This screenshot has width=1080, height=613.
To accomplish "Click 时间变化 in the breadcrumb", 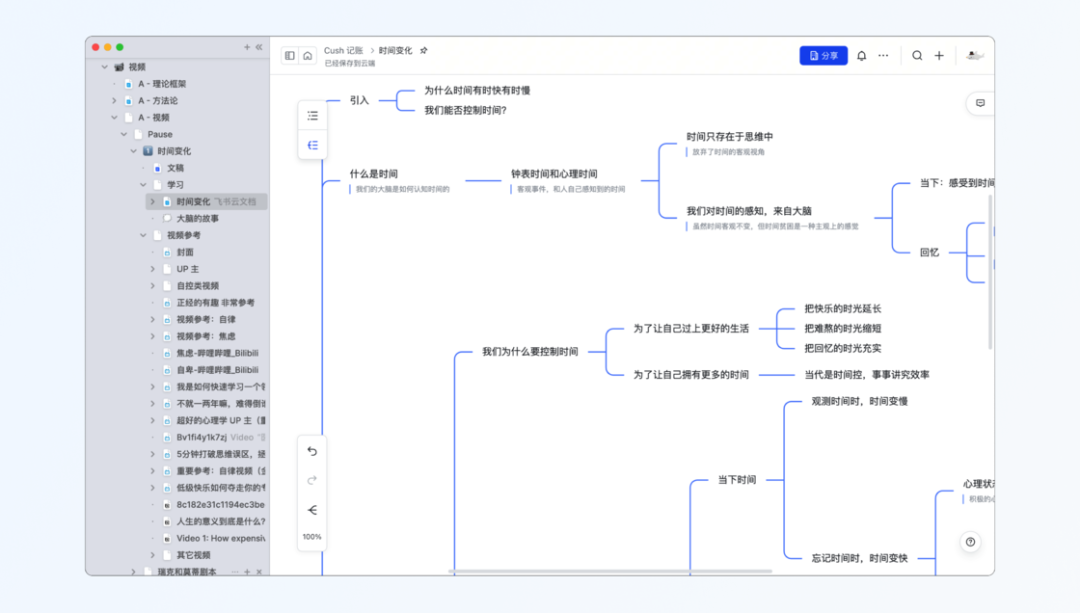I will (395, 50).
